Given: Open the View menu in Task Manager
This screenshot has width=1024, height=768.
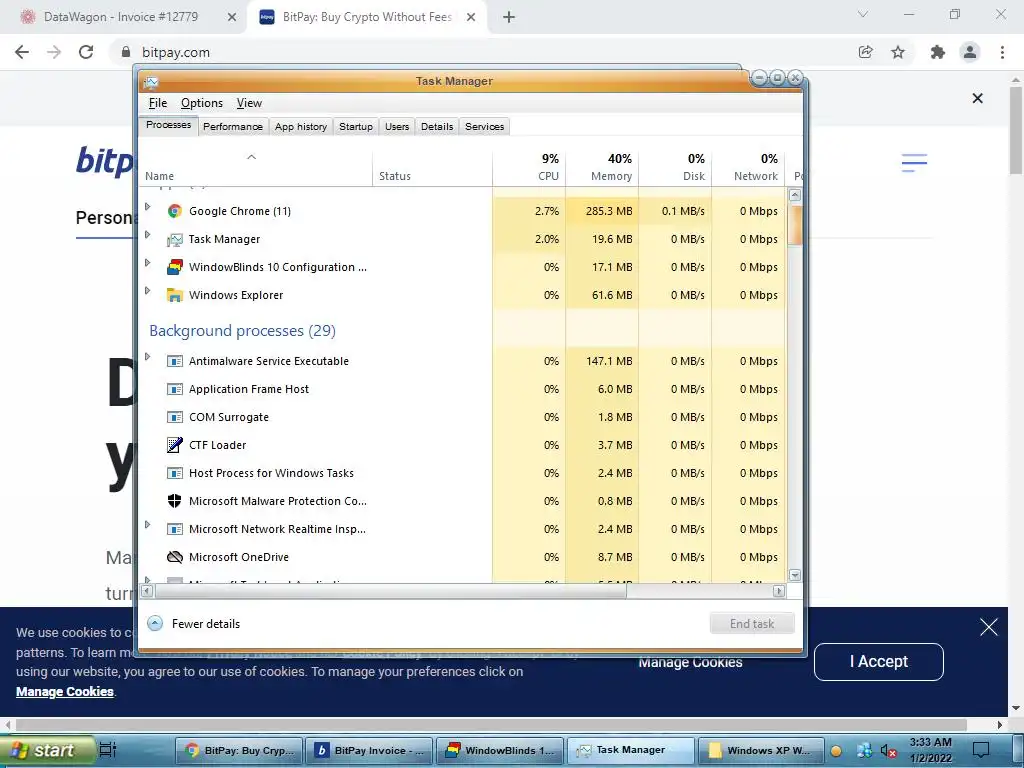Looking at the screenshot, I should [x=249, y=103].
